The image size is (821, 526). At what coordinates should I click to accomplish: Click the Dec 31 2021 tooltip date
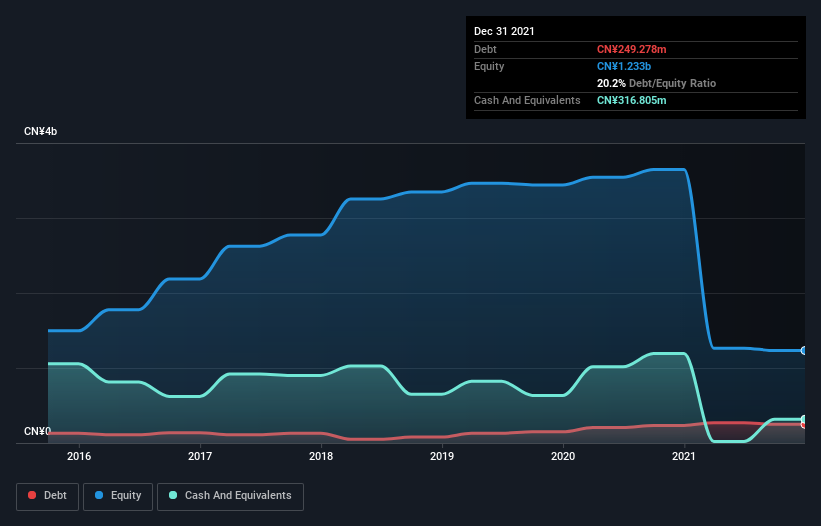point(504,31)
